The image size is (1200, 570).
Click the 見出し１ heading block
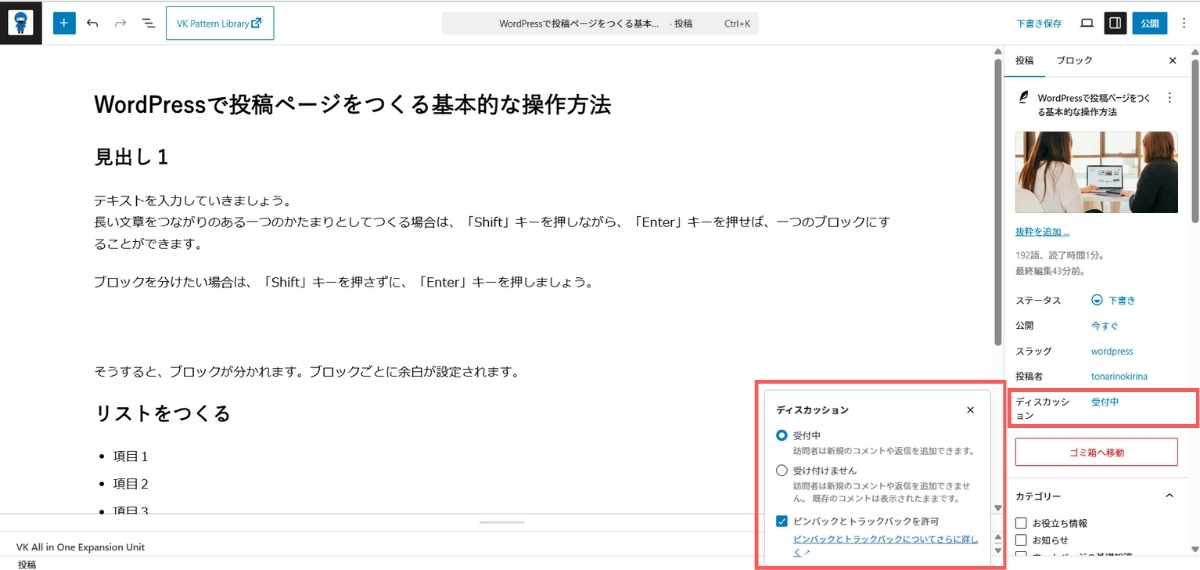coord(131,157)
